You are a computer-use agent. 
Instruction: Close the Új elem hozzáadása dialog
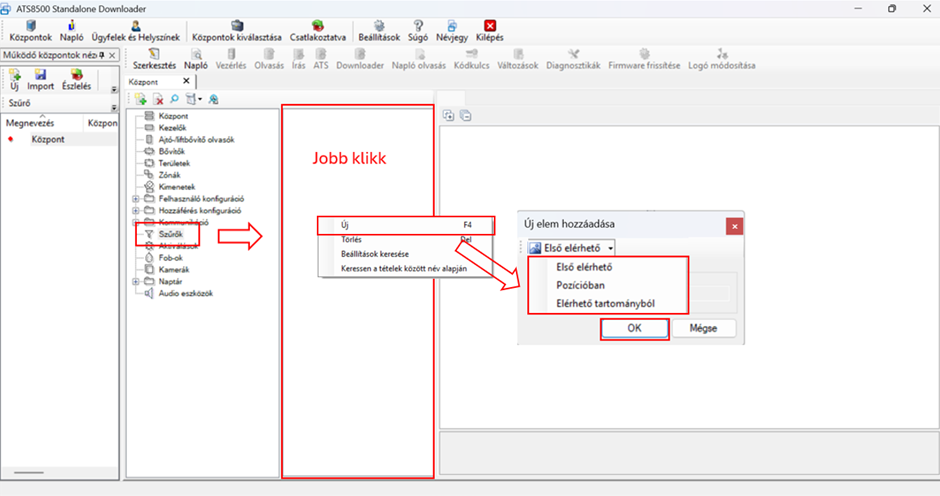[735, 226]
